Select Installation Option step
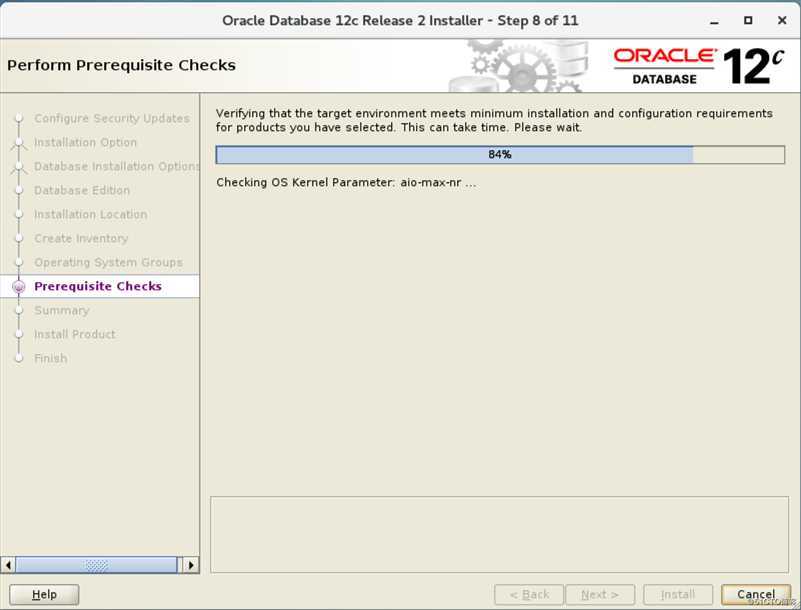 tap(85, 143)
